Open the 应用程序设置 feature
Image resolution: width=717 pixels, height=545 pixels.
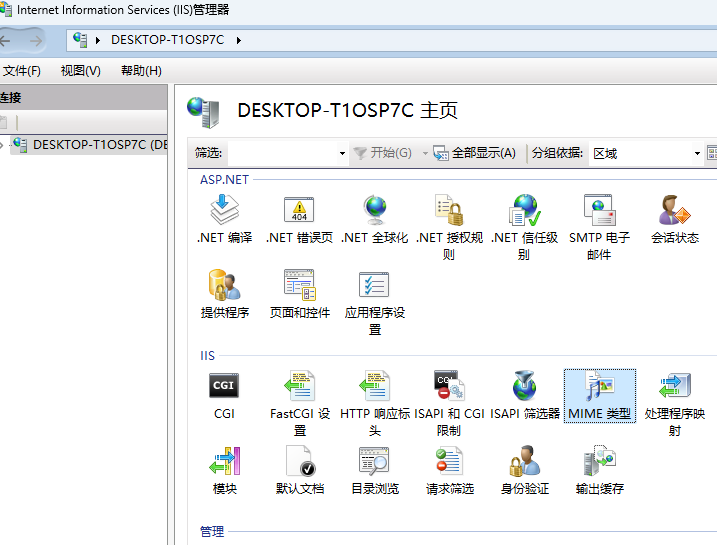[375, 302]
